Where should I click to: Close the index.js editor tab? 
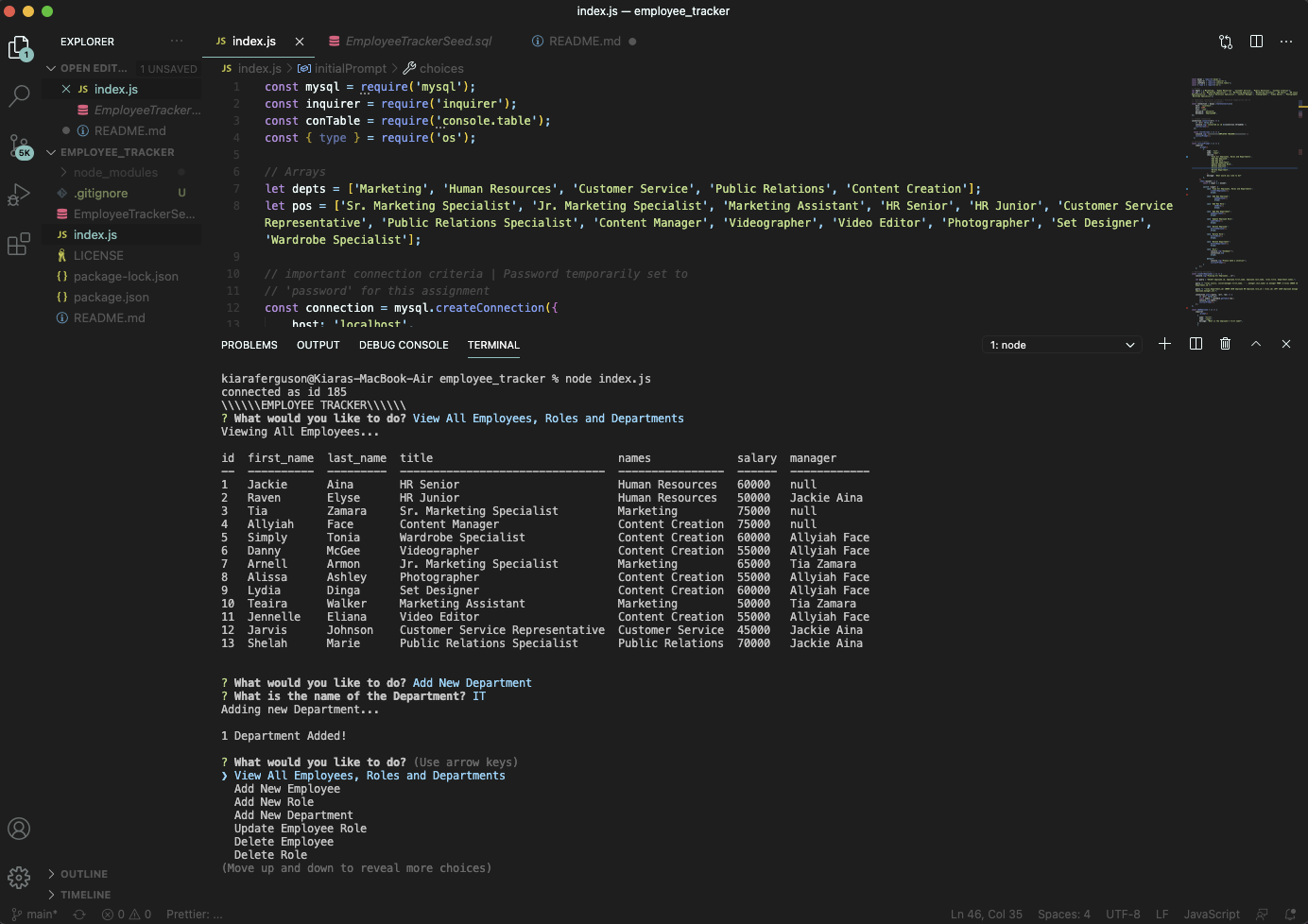point(300,42)
